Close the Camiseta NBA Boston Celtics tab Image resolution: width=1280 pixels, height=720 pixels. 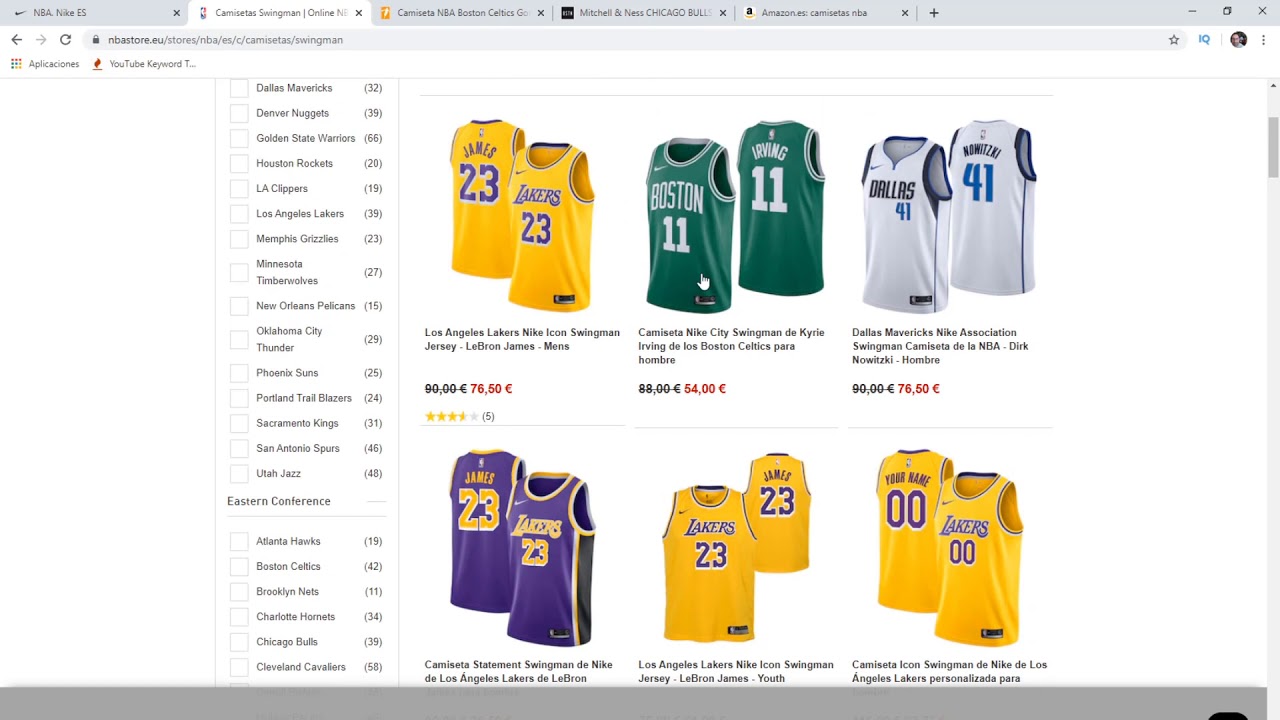click(541, 13)
